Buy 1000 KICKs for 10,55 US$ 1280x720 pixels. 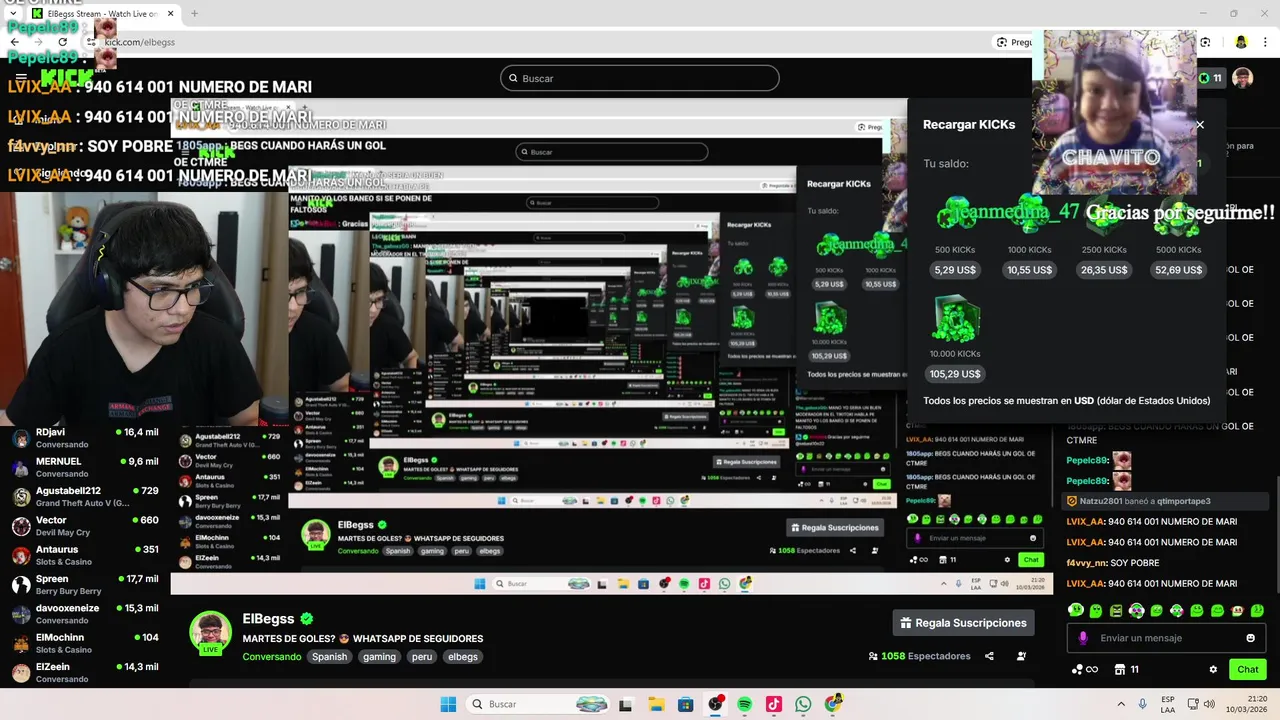(1029, 270)
